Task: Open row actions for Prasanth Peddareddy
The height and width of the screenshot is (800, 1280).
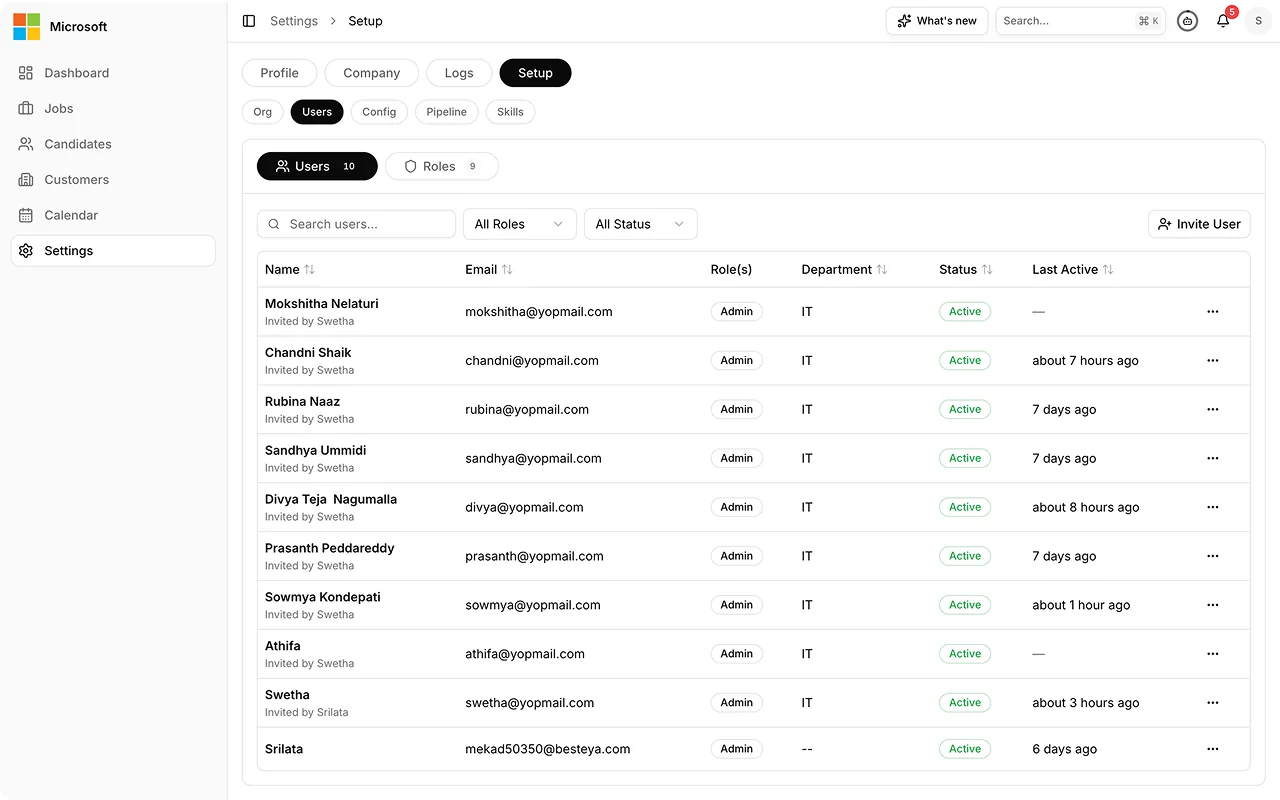Action: pyautogui.click(x=1213, y=557)
